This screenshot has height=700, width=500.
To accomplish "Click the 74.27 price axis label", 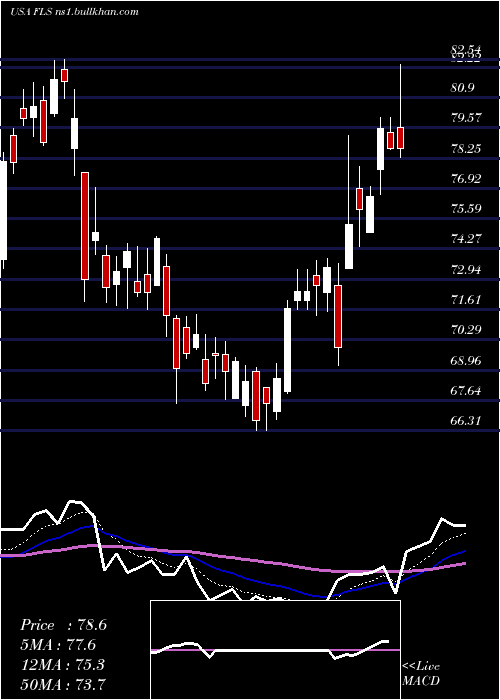I will click(466, 239).
